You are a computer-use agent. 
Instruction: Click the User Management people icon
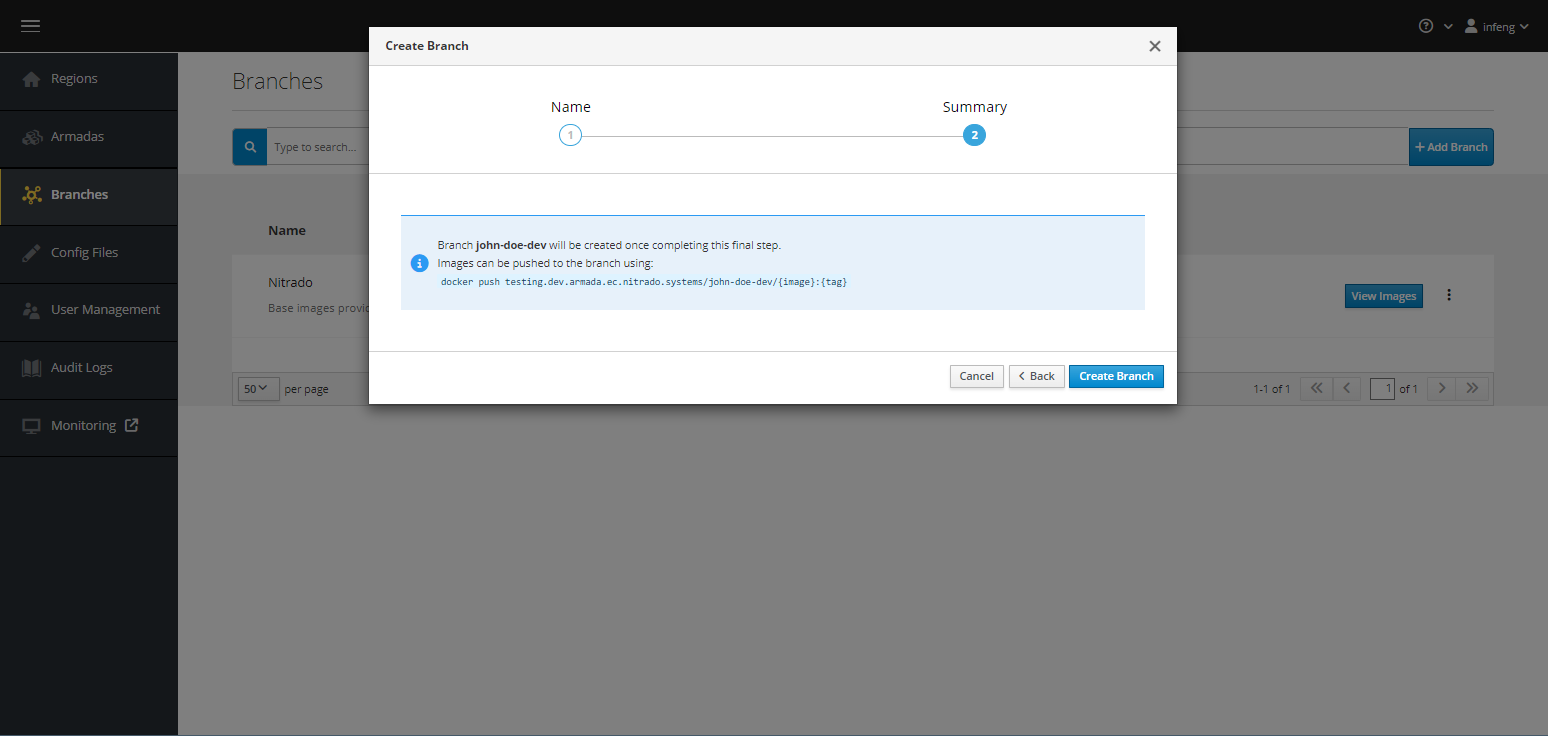(31, 310)
